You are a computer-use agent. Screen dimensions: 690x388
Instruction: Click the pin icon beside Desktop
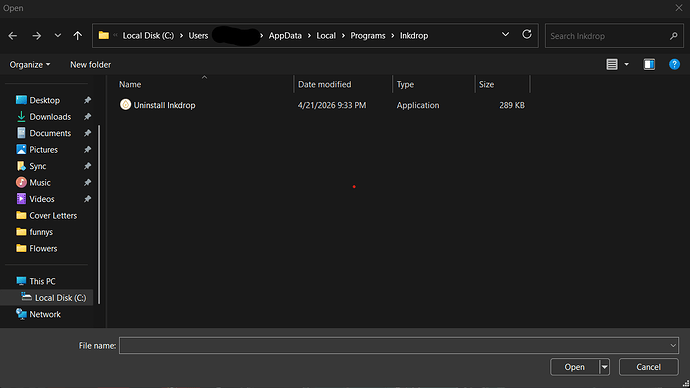(88, 100)
